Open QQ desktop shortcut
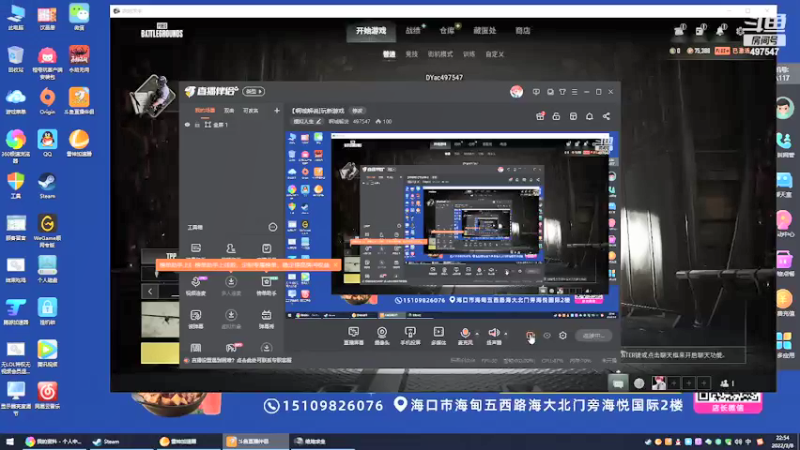Screen dimensions: 800x450 click(47, 143)
